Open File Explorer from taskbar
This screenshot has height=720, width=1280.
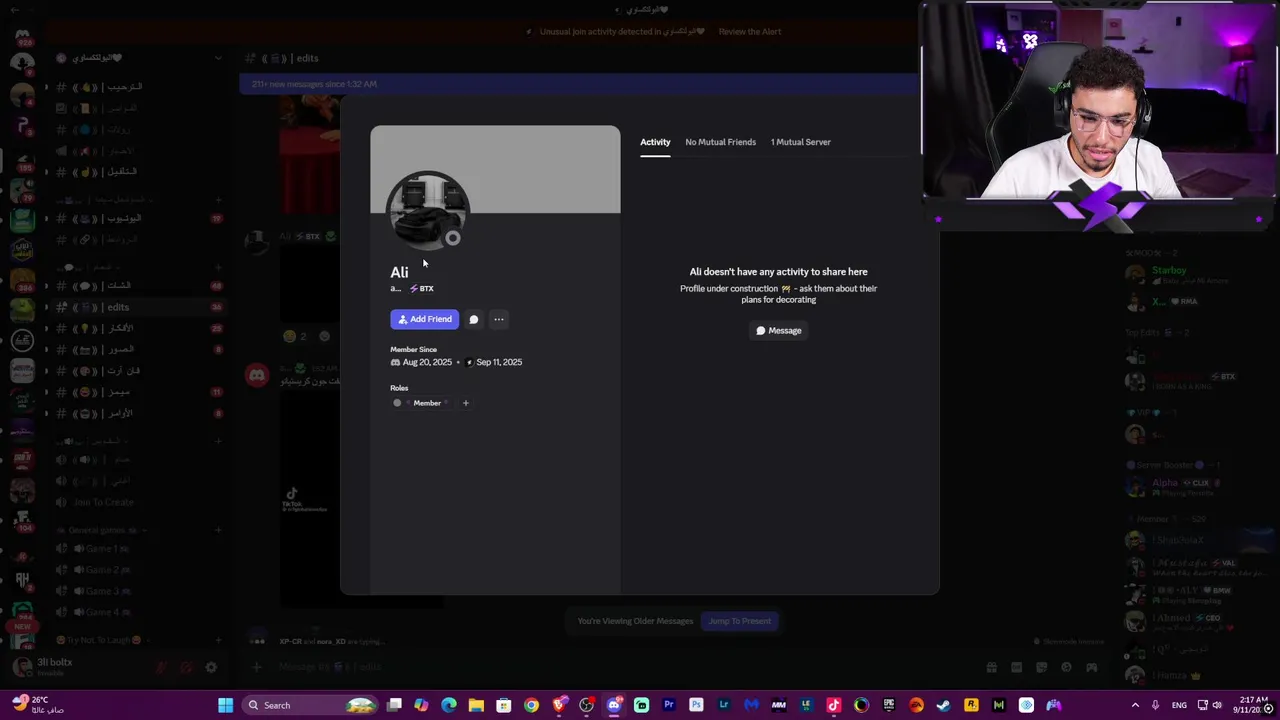click(x=476, y=705)
